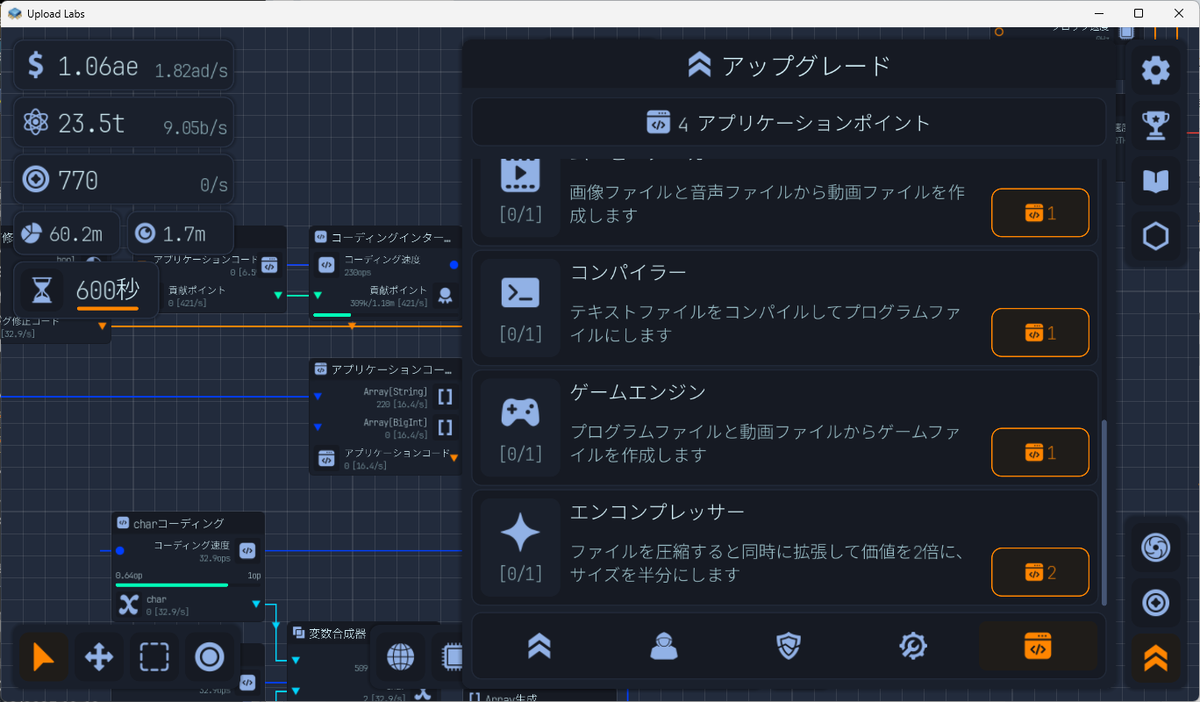Click the compiler terminal prompt icon
Screen dimensions: 1200x702
click(520, 293)
